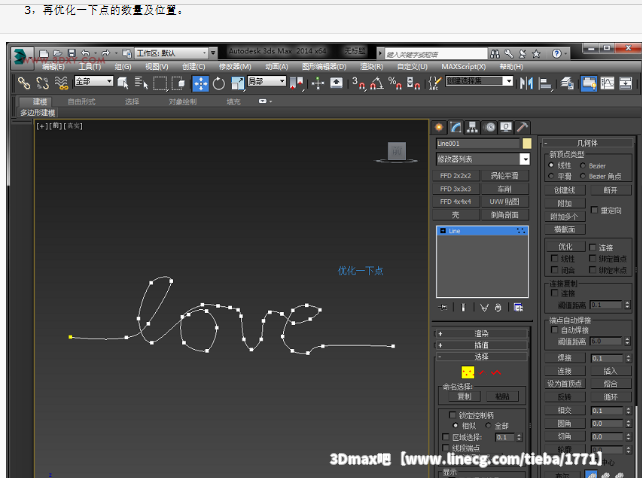Open the Motion panel wheel icon
The image size is (642, 478).
pyautogui.click(x=490, y=127)
